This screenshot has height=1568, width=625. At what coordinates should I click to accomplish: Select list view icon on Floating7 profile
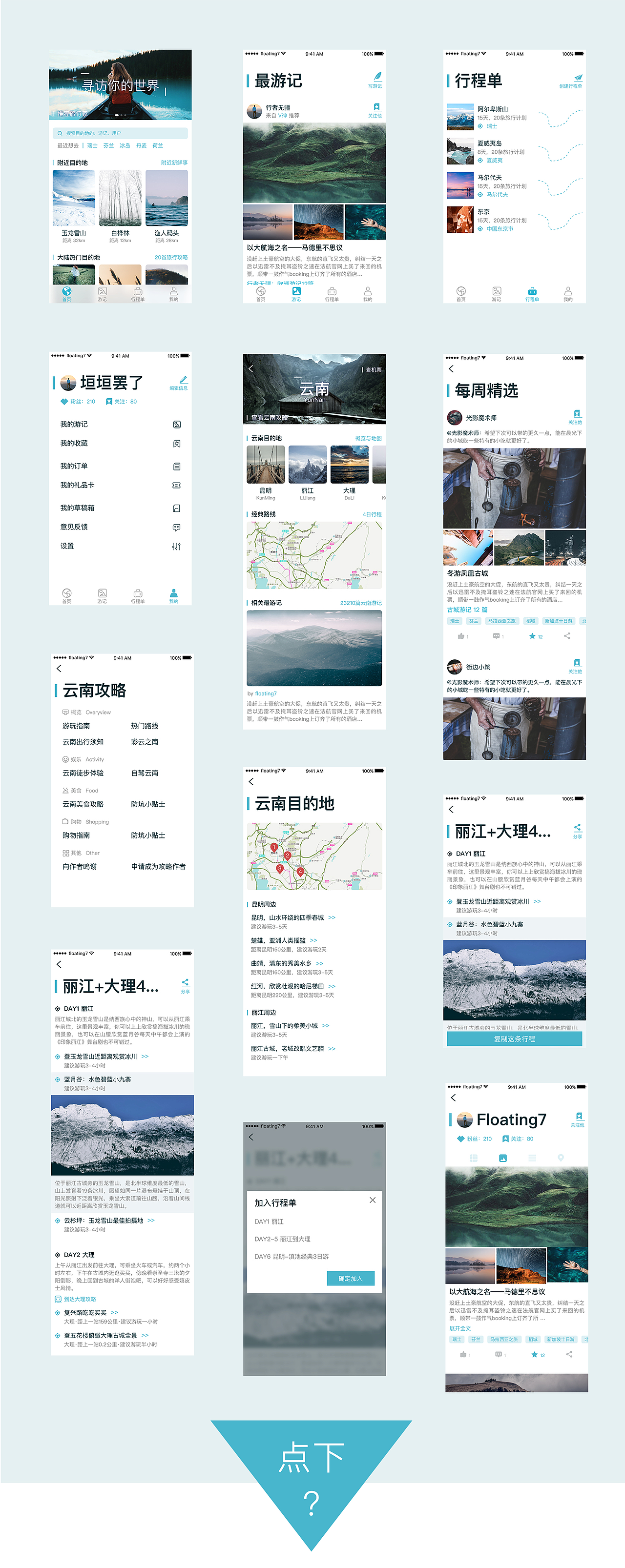[x=532, y=1158]
